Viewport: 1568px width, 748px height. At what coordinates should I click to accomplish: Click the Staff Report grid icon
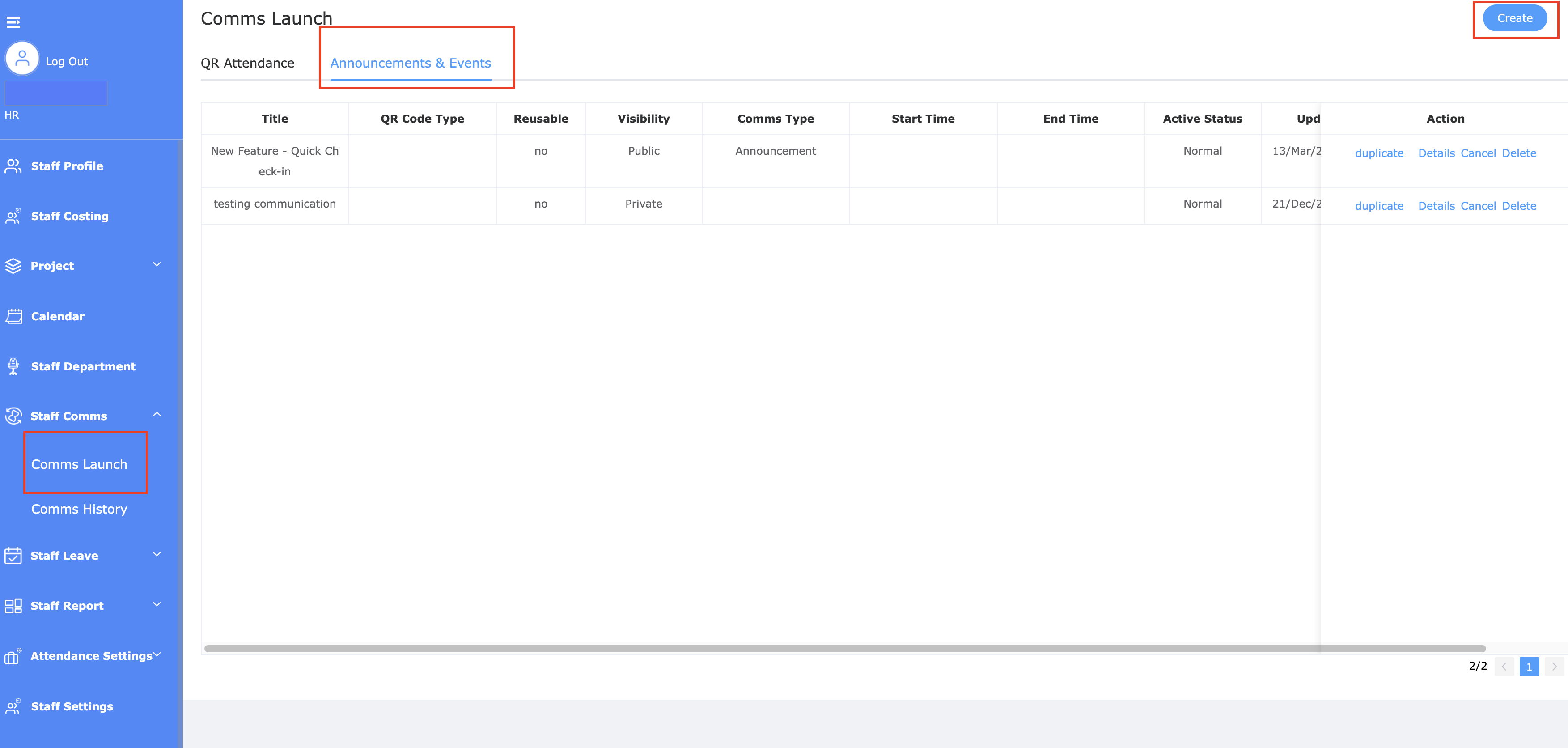tap(13, 605)
